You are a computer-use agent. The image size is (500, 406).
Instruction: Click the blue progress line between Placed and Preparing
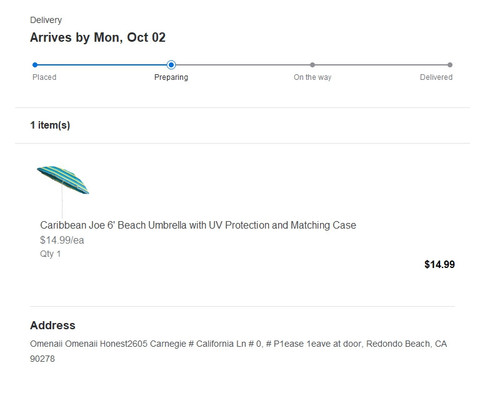[x=102, y=65]
